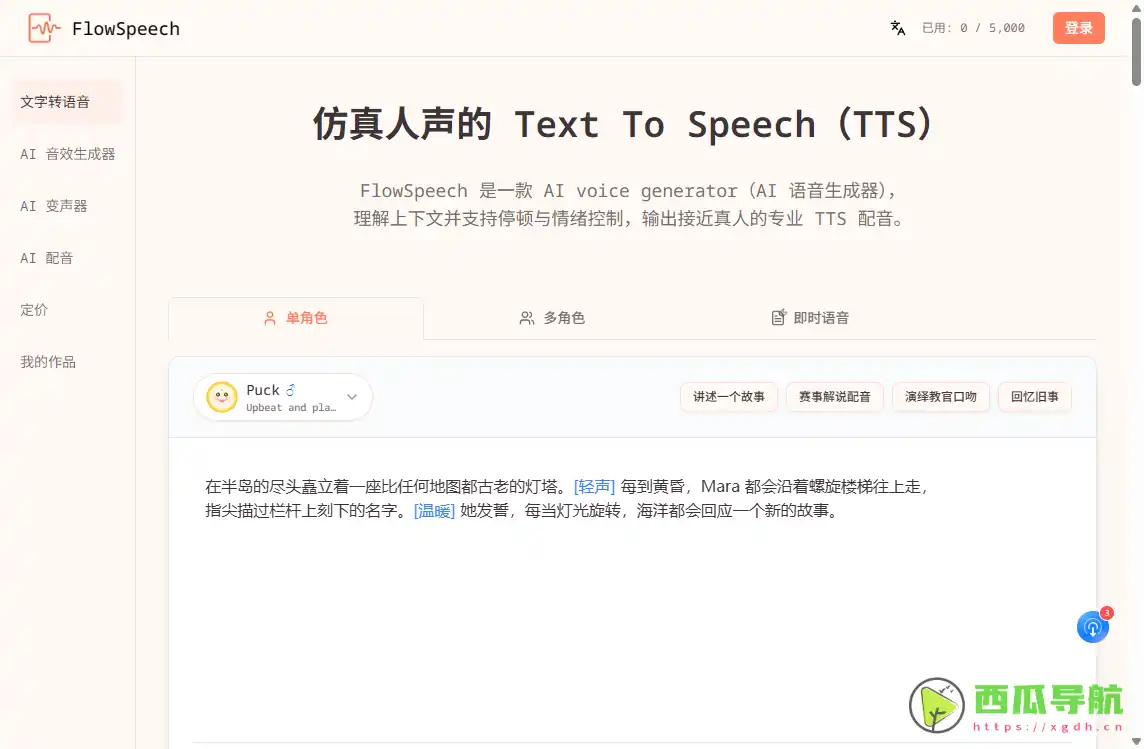Select the 回忆旧事 preset button
This screenshot has height=749, width=1144.
point(1035,397)
